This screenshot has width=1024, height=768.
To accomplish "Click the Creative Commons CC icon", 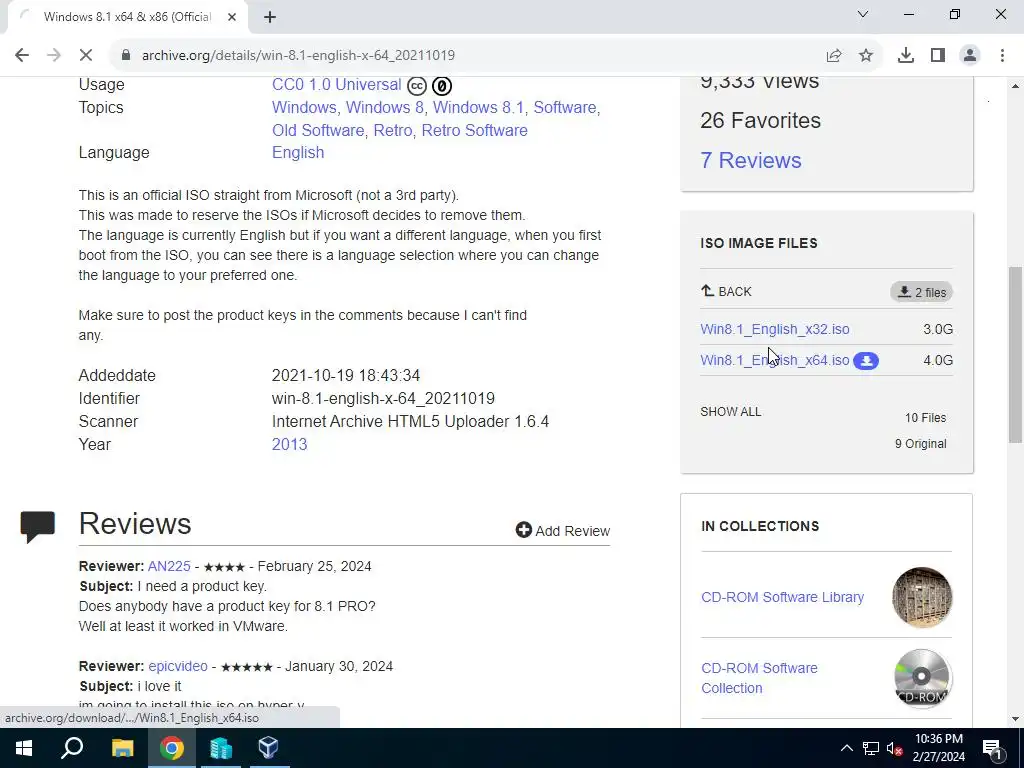I will point(417,86).
